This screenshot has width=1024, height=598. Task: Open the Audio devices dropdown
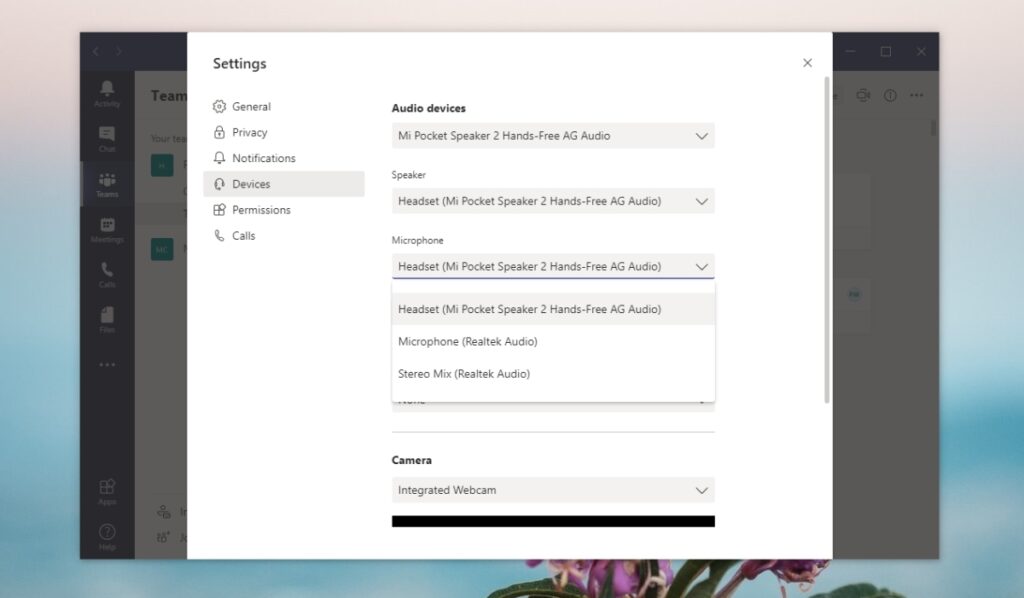pos(553,136)
